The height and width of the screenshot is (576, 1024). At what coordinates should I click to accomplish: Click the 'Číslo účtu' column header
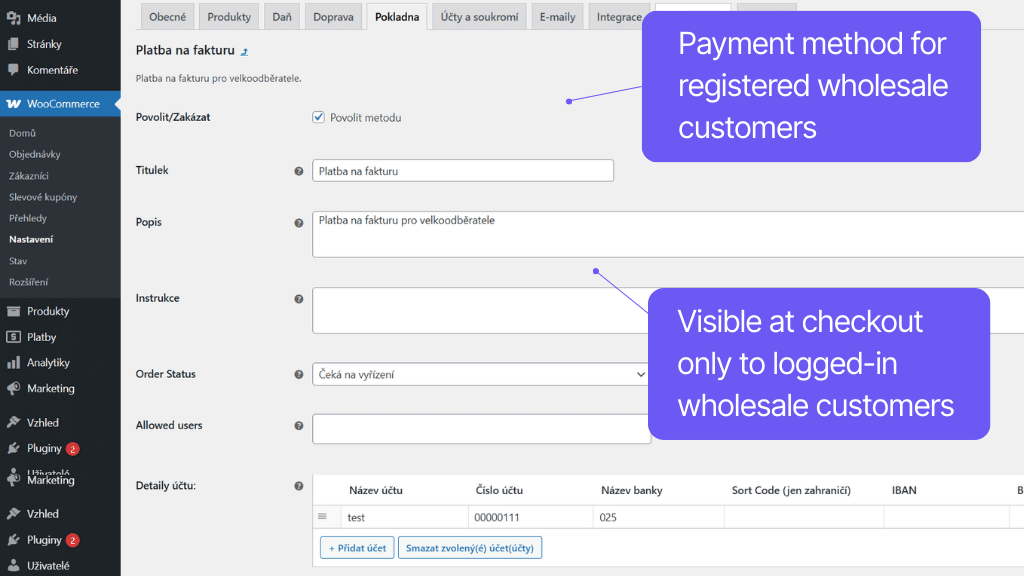[x=499, y=490]
